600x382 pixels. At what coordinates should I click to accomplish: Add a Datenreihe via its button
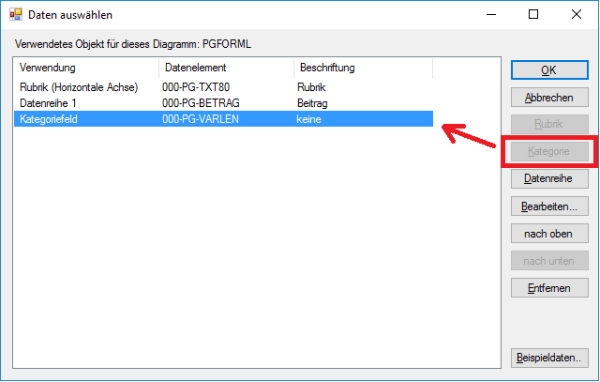(x=549, y=178)
